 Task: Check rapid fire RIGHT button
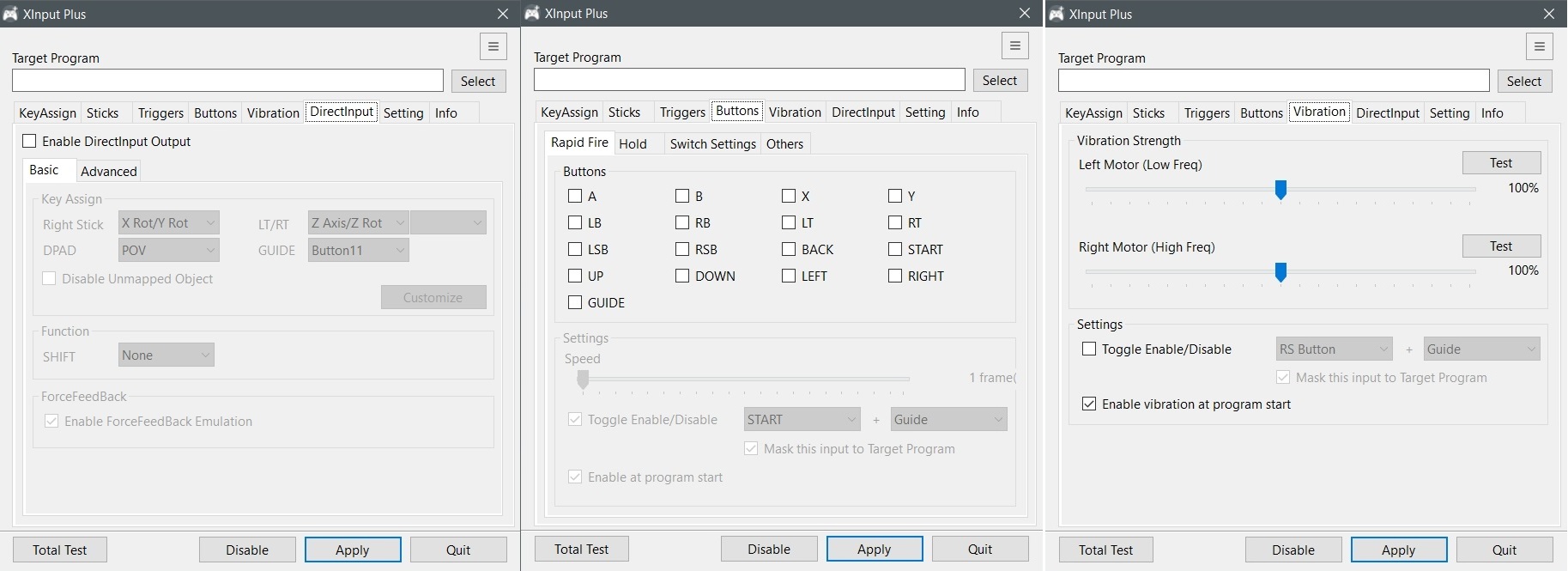click(x=895, y=276)
